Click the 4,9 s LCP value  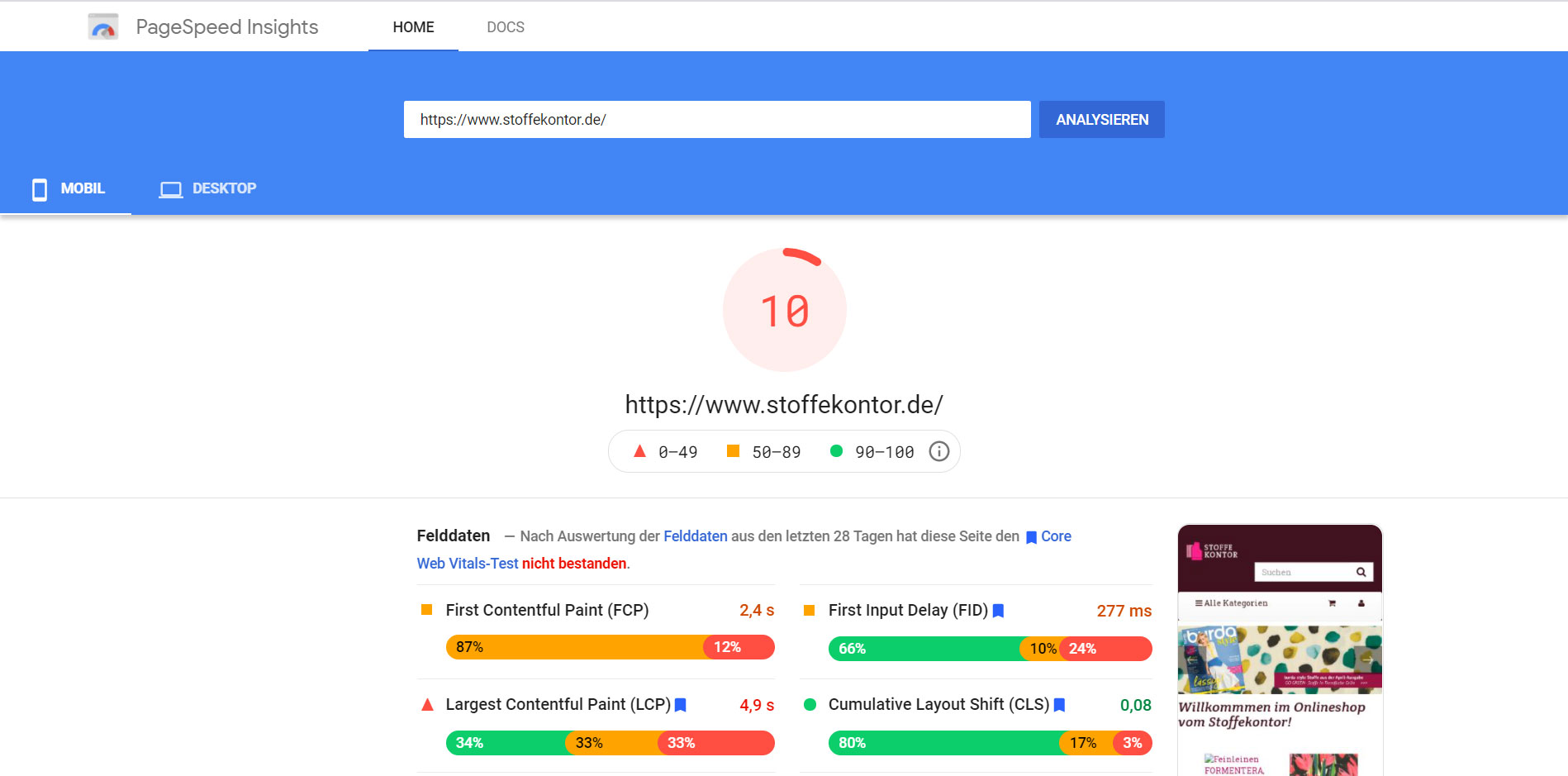(x=757, y=705)
